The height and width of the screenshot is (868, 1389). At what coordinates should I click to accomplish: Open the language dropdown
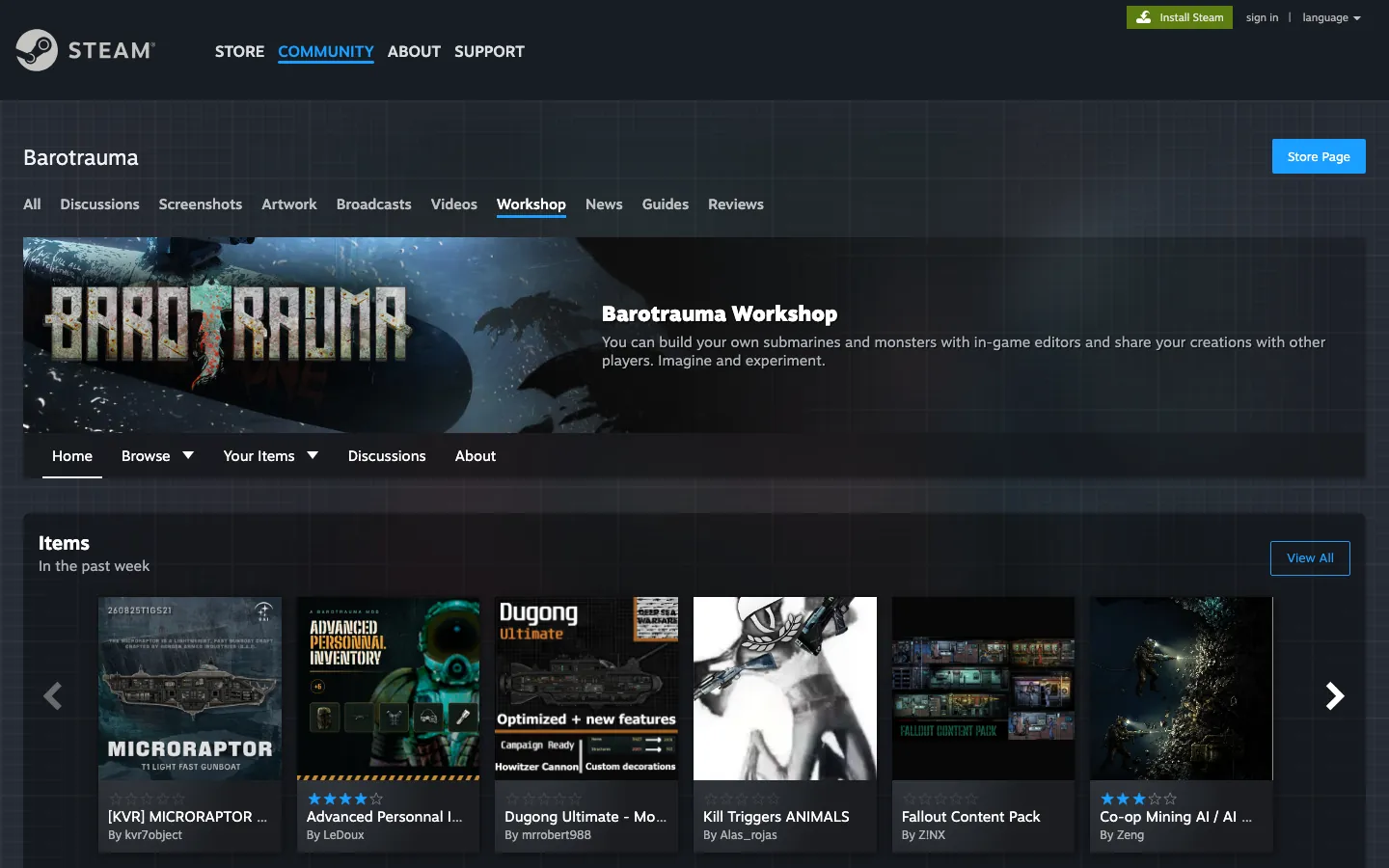click(x=1331, y=17)
